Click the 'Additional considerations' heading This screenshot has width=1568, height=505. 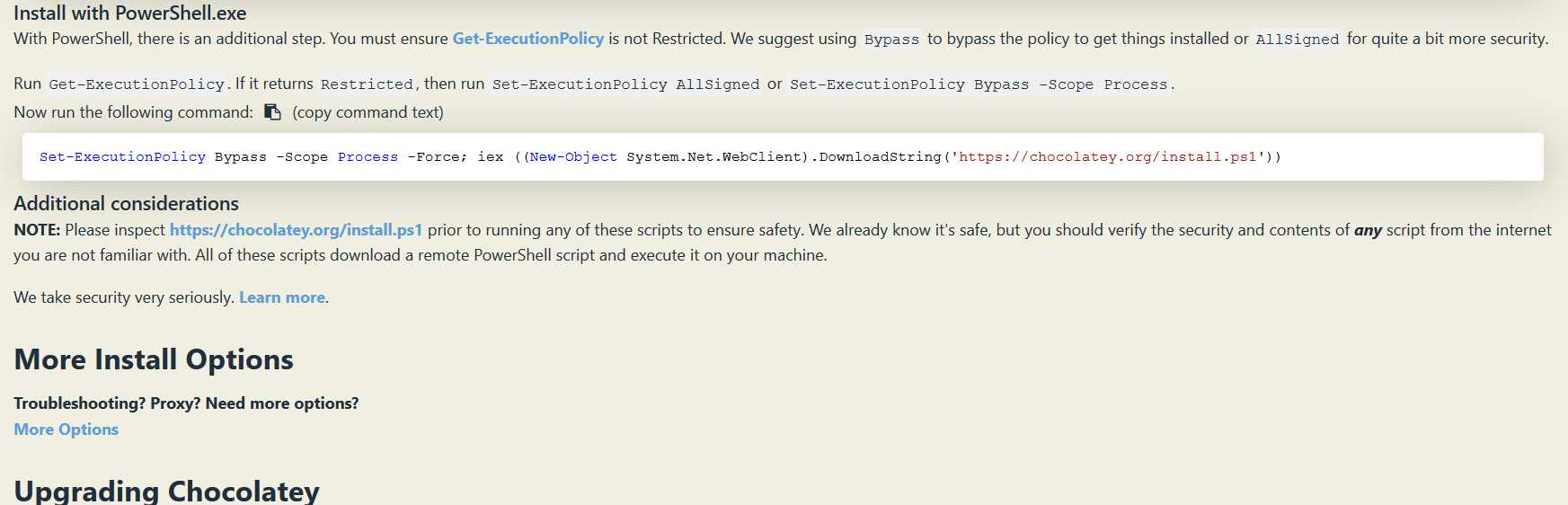pos(127,204)
